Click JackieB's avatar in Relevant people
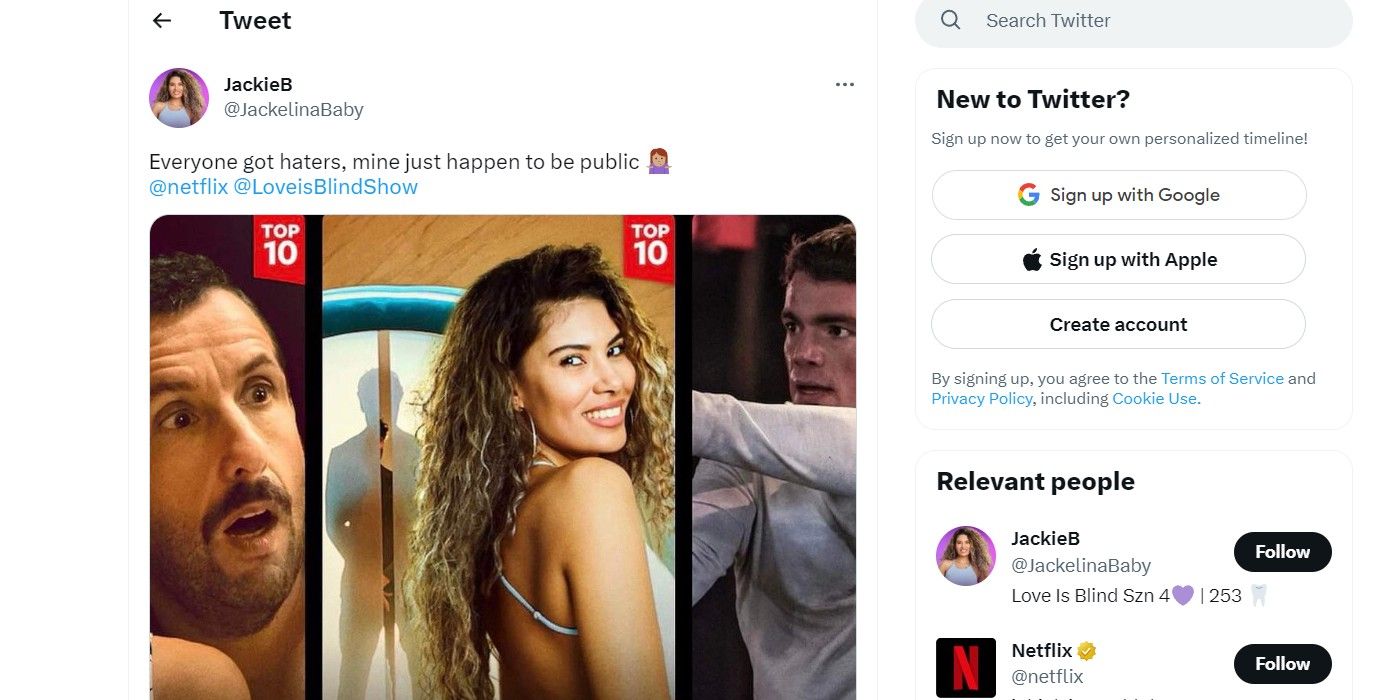Image resolution: width=1400 pixels, height=700 pixels. 966,556
